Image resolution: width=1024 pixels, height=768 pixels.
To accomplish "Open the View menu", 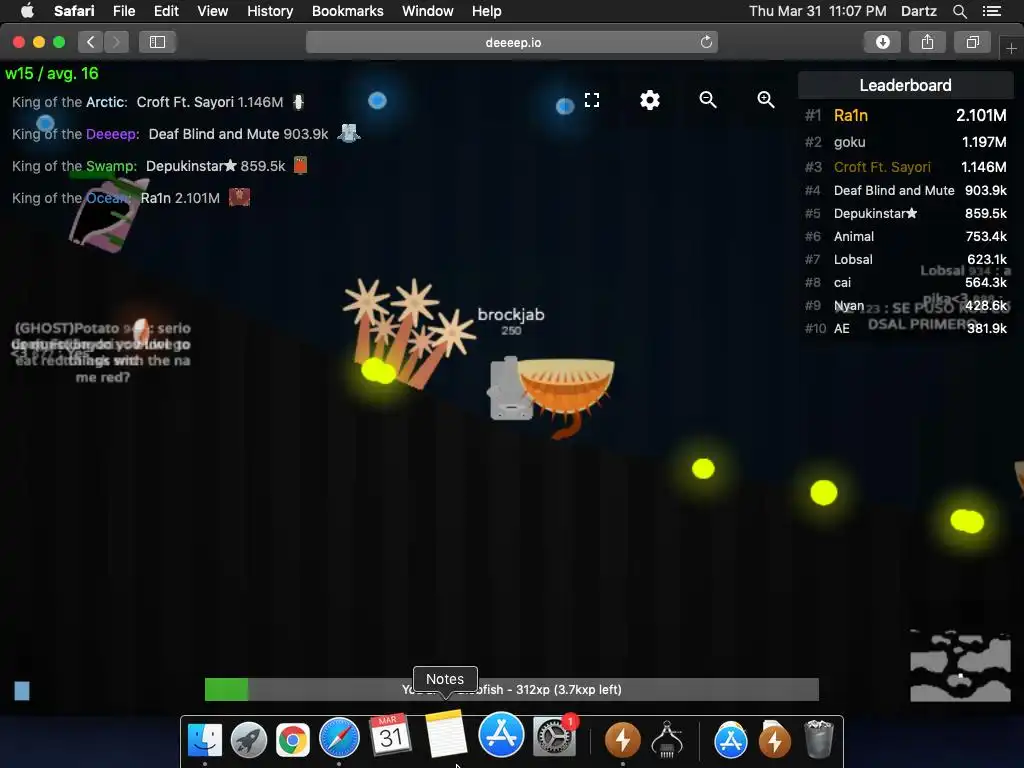I will [213, 11].
